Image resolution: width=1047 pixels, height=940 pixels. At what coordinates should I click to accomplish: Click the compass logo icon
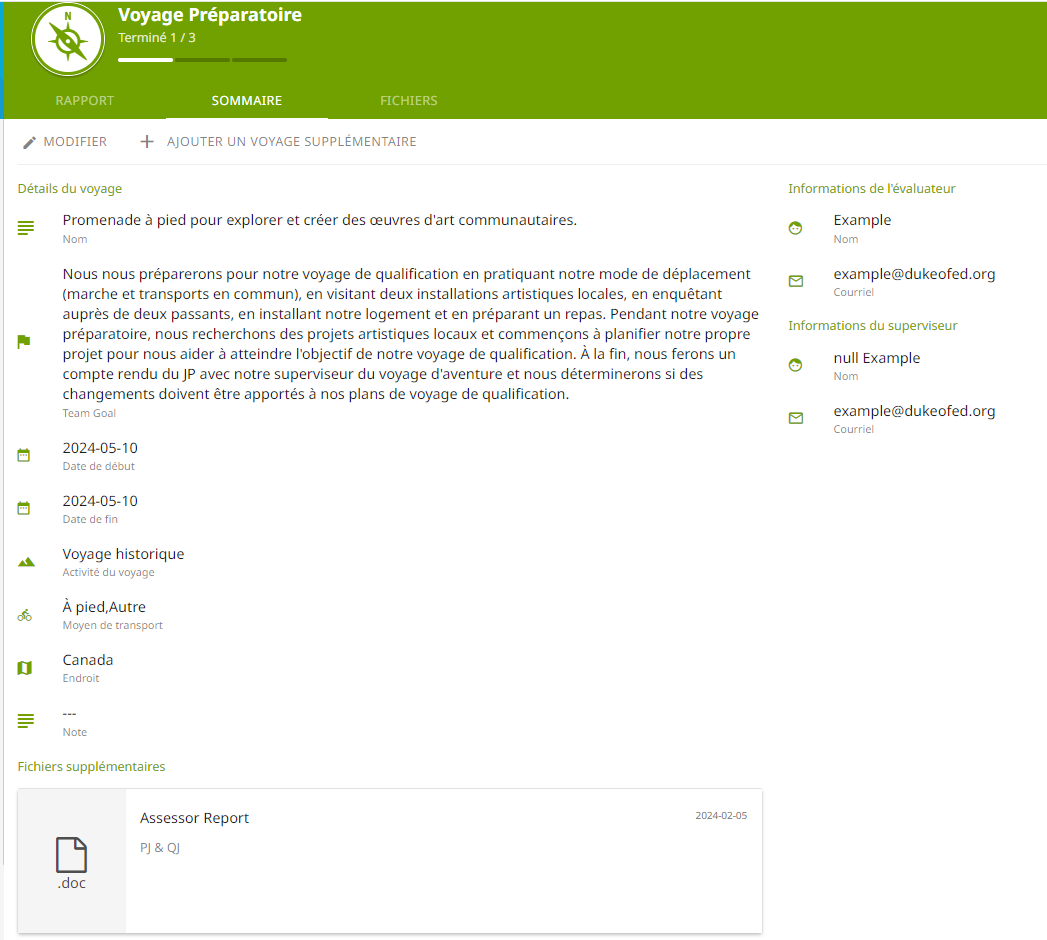point(68,40)
